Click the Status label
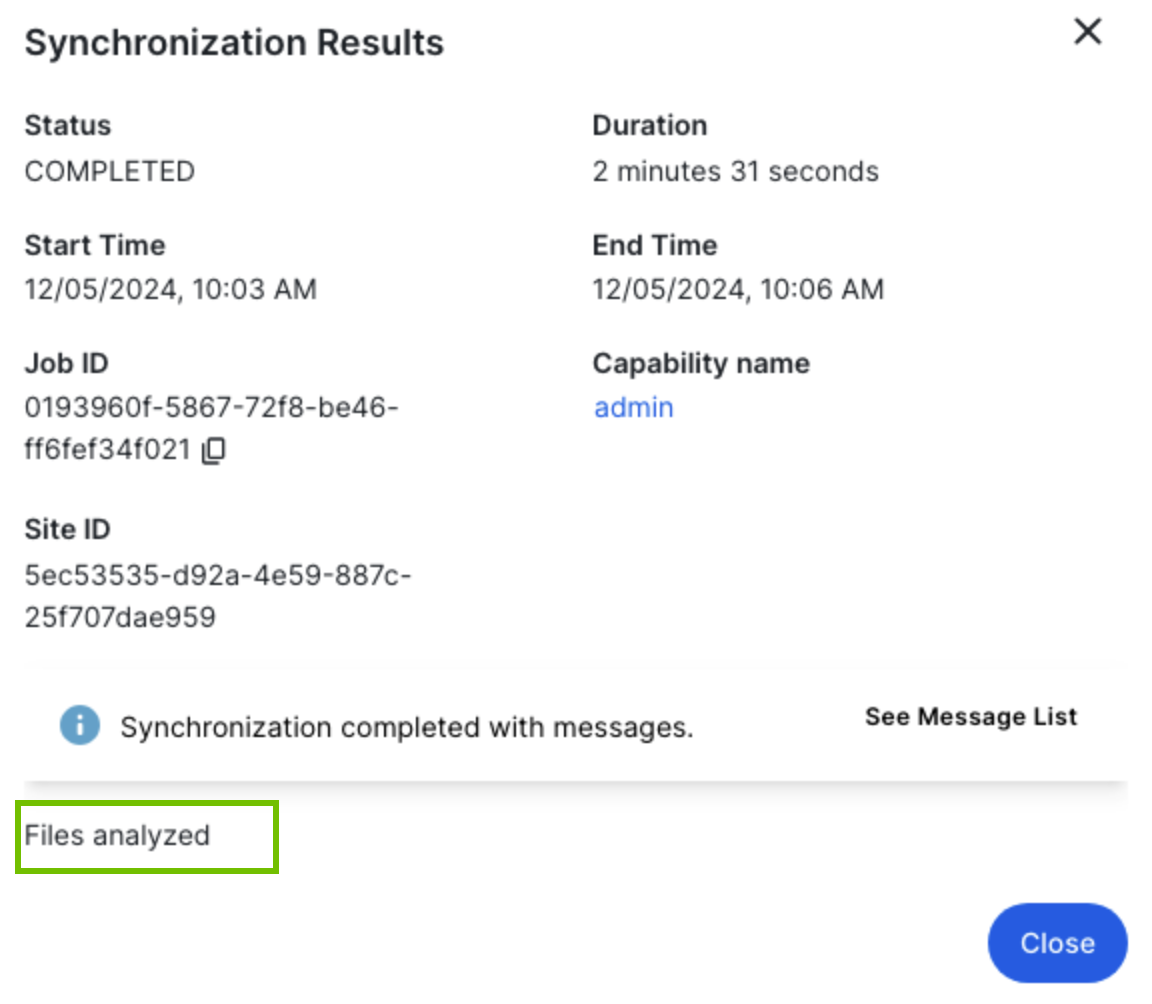Screen dimensions: 1152x1004 click(x=67, y=126)
